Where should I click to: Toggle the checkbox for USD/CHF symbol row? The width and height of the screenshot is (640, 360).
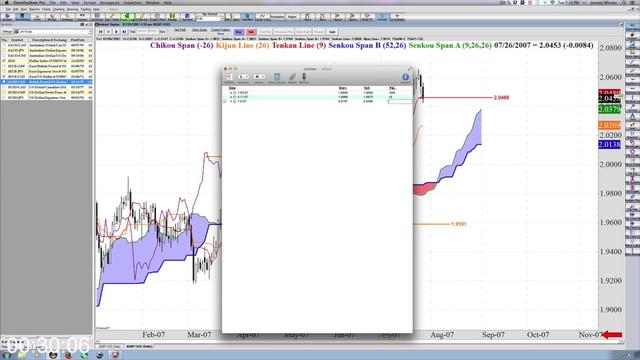point(4,93)
